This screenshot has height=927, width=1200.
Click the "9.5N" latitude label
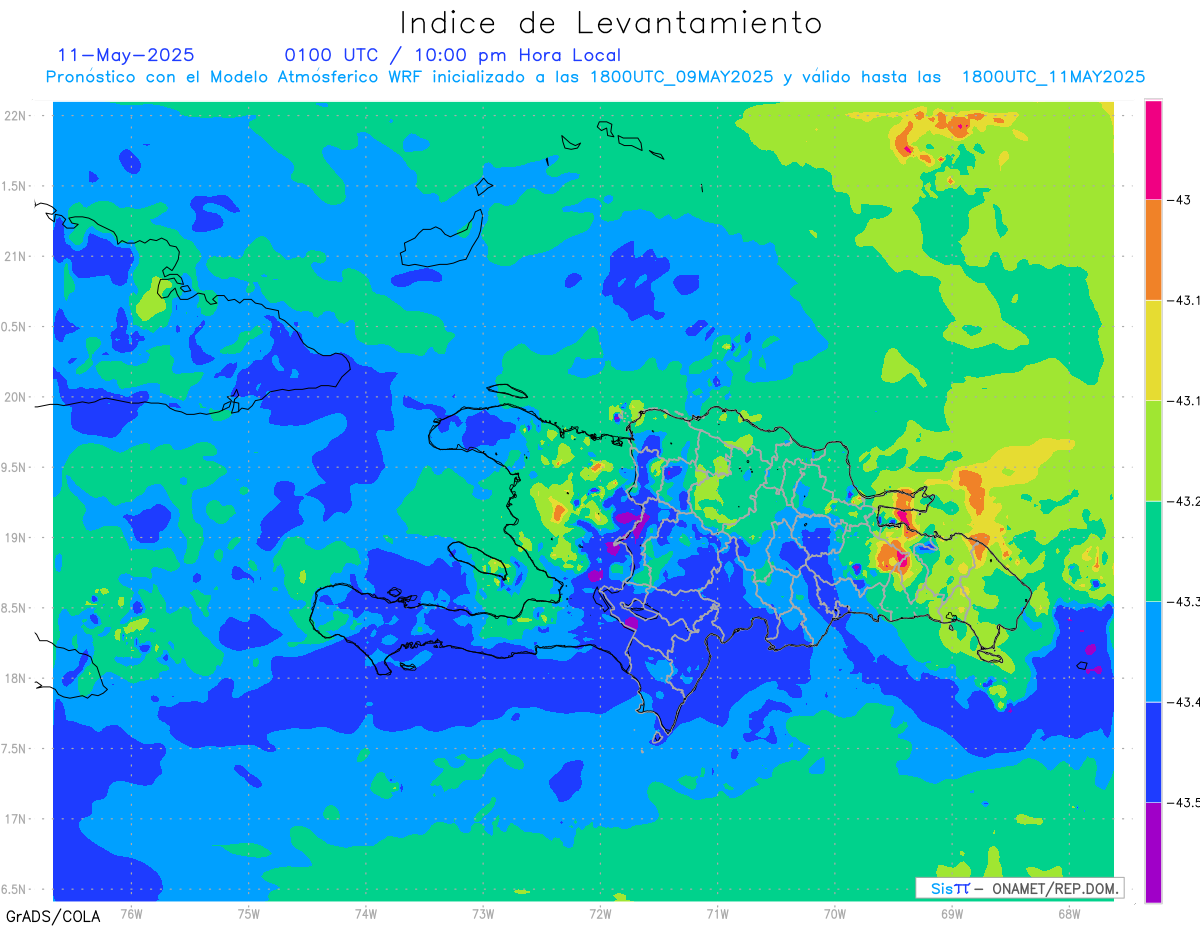click(13, 467)
